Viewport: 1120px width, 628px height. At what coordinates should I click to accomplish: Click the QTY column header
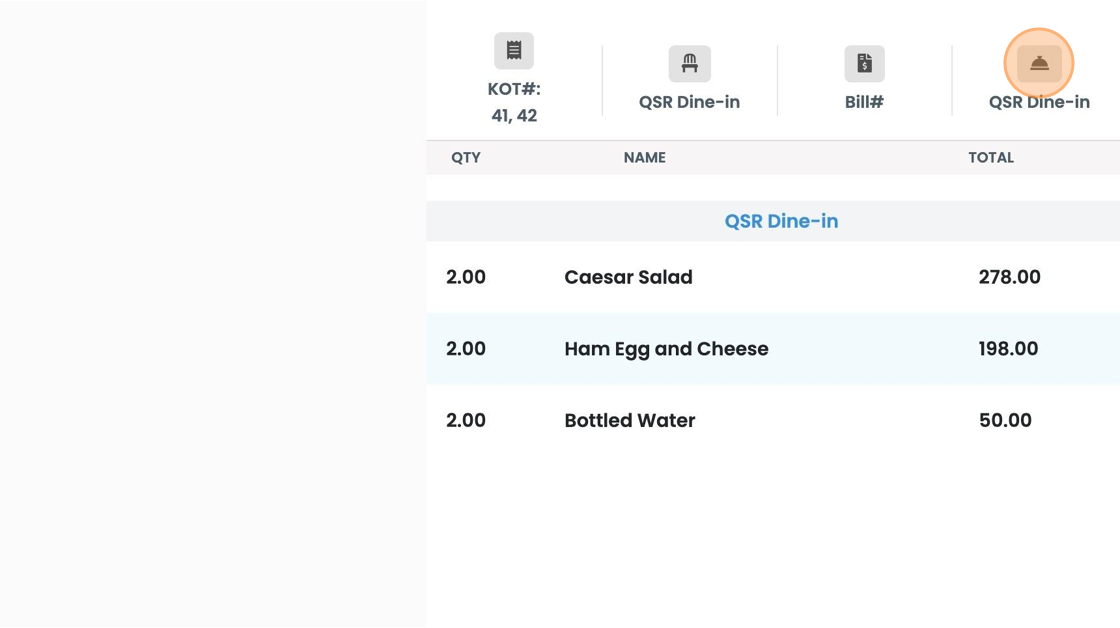(x=466, y=158)
